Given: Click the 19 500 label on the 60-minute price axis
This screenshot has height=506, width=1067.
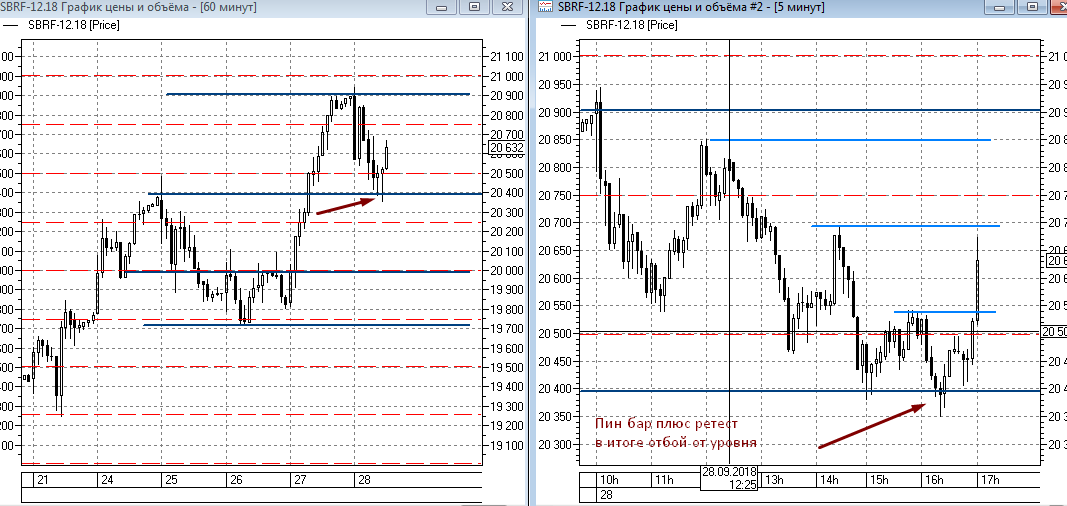Looking at the screenshot, I should (505, 368).
